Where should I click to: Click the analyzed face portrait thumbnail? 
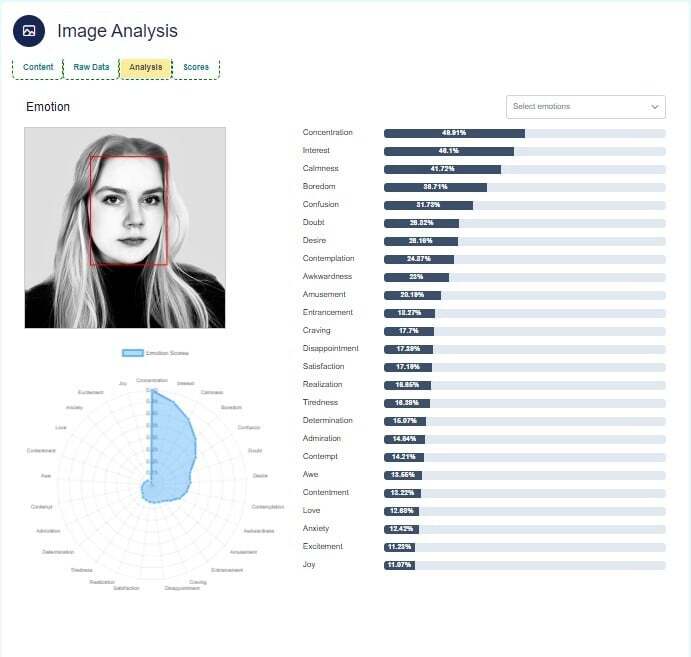(x=125, y=227)
